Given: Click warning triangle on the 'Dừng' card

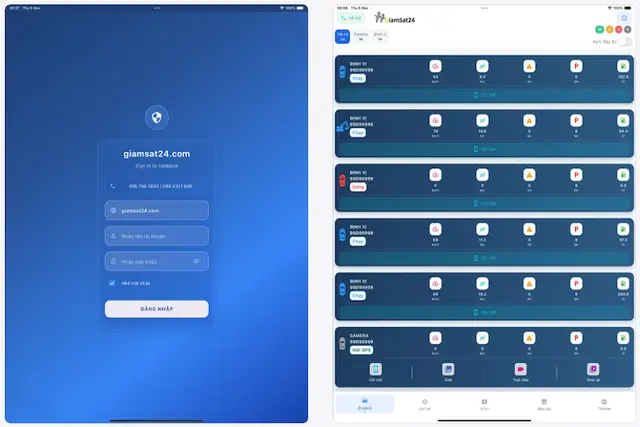Looking at the screenshot, I should (529, 175).
